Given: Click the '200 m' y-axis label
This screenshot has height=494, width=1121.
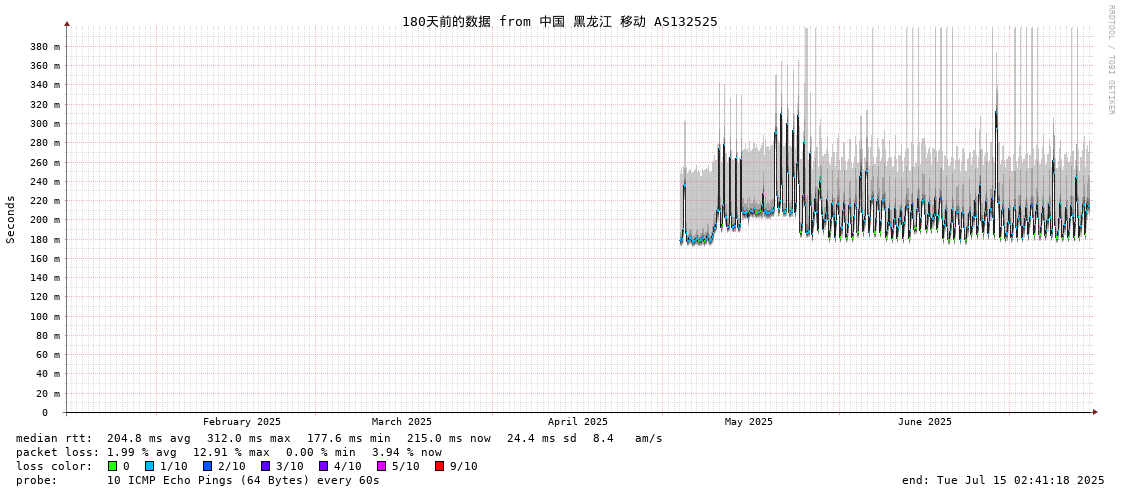Looking at the screenshot, I should [46, 220].
